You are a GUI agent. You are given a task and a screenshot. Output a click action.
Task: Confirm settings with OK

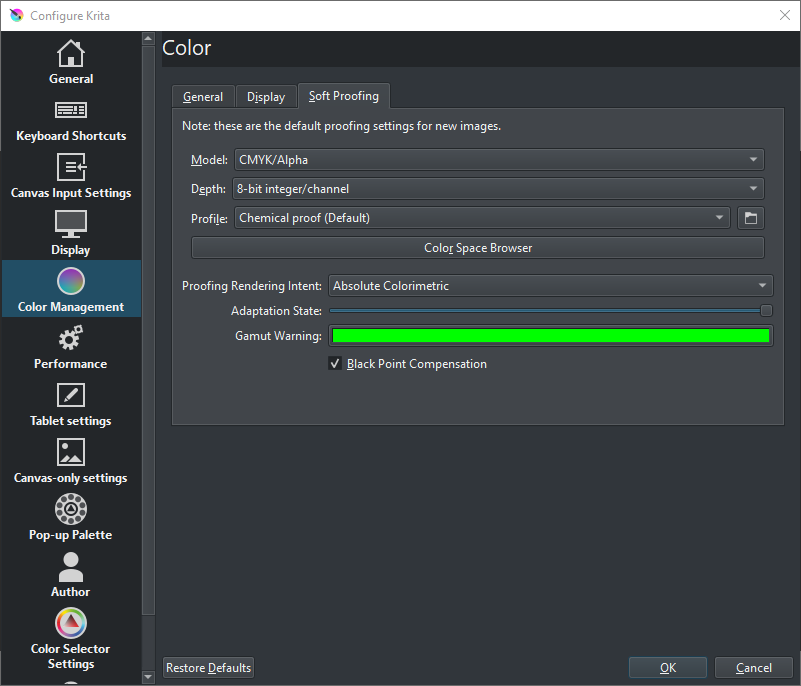(668, 668)
